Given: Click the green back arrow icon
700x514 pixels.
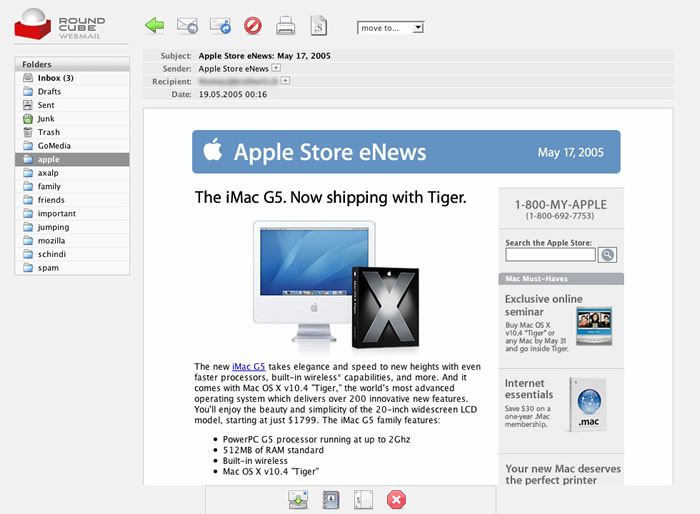Looking at the screenshot, I should (154, 25).
